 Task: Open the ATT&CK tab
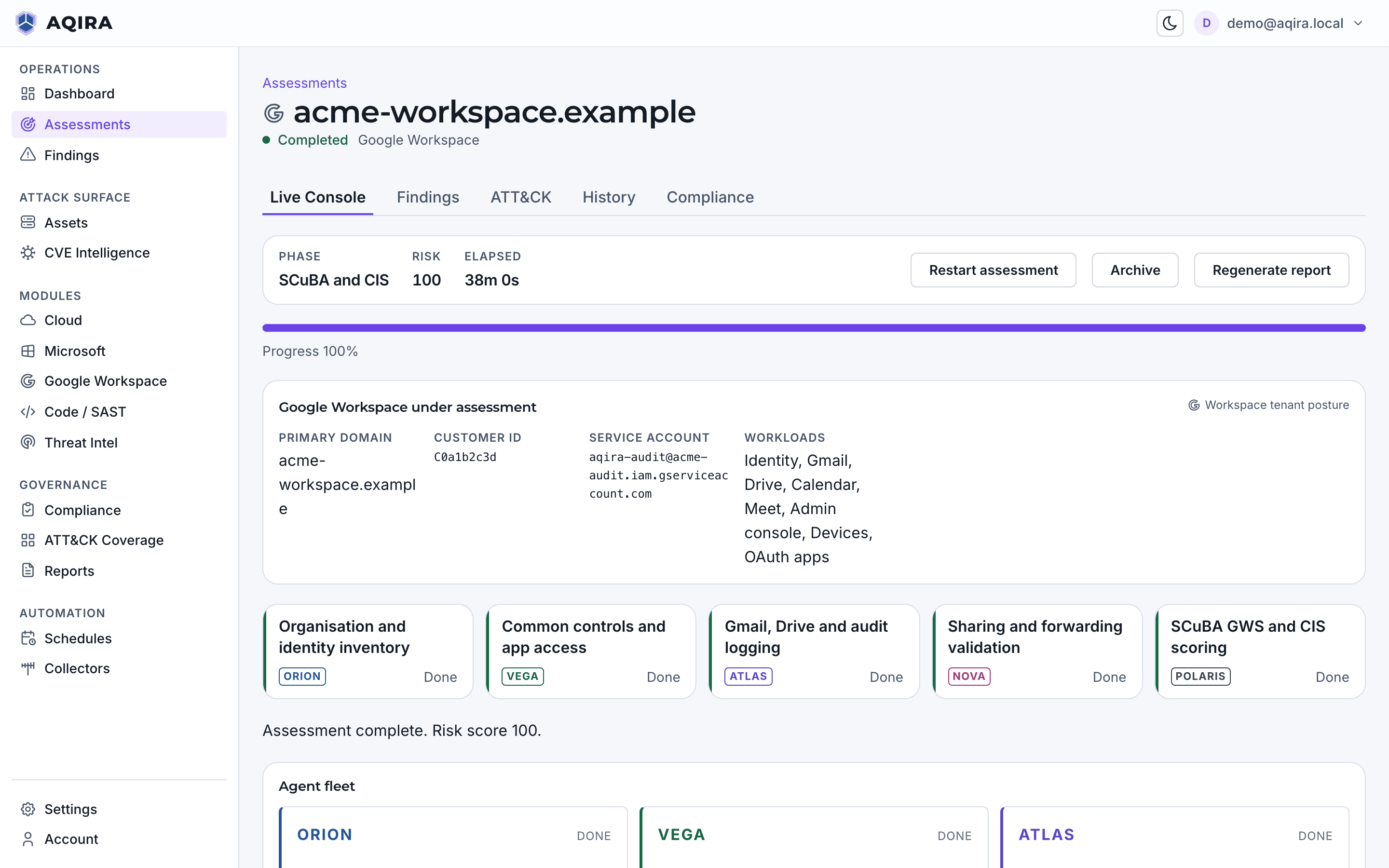(x=520, y=197)
